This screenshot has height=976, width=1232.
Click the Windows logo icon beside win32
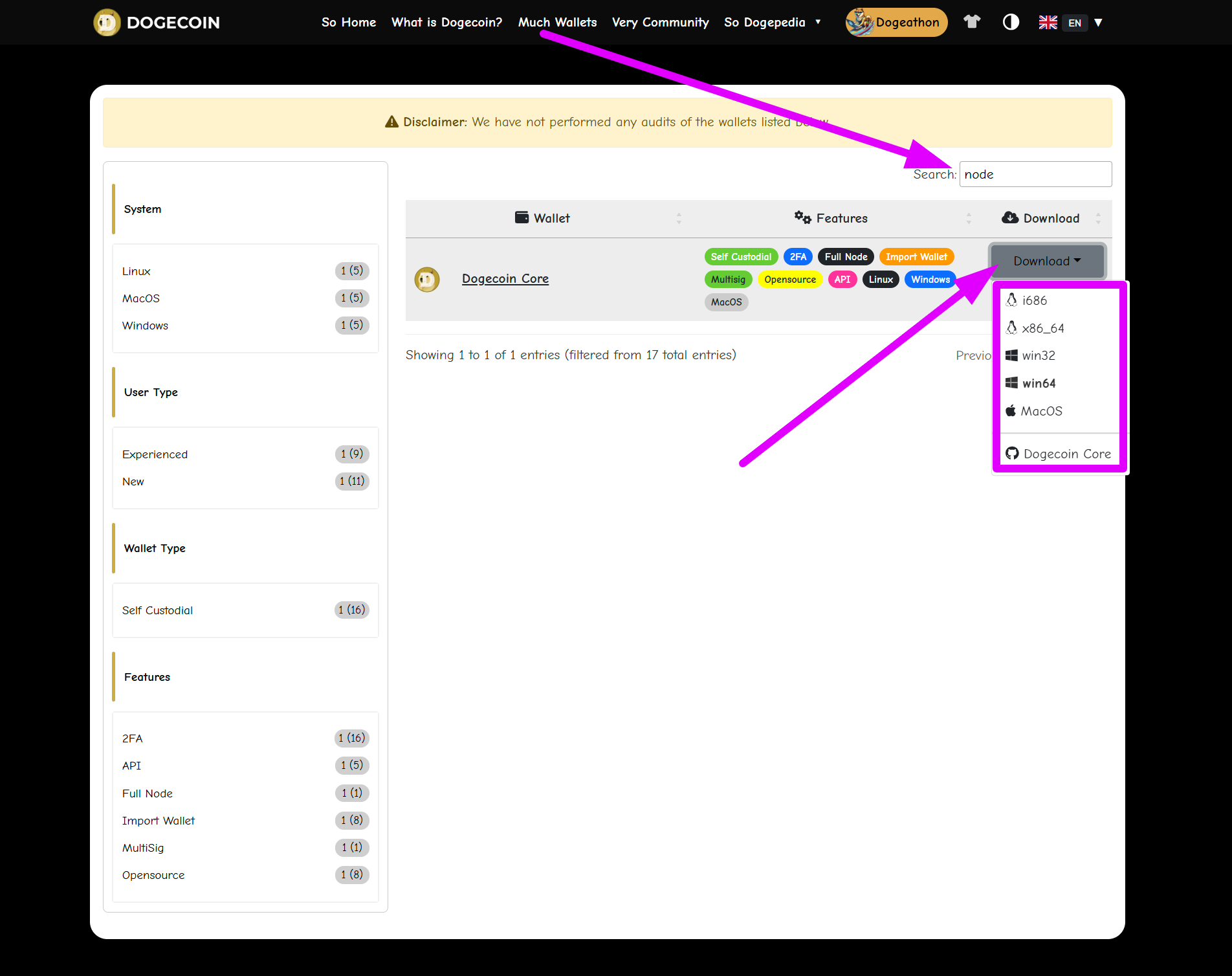[x=1011, y=355]
